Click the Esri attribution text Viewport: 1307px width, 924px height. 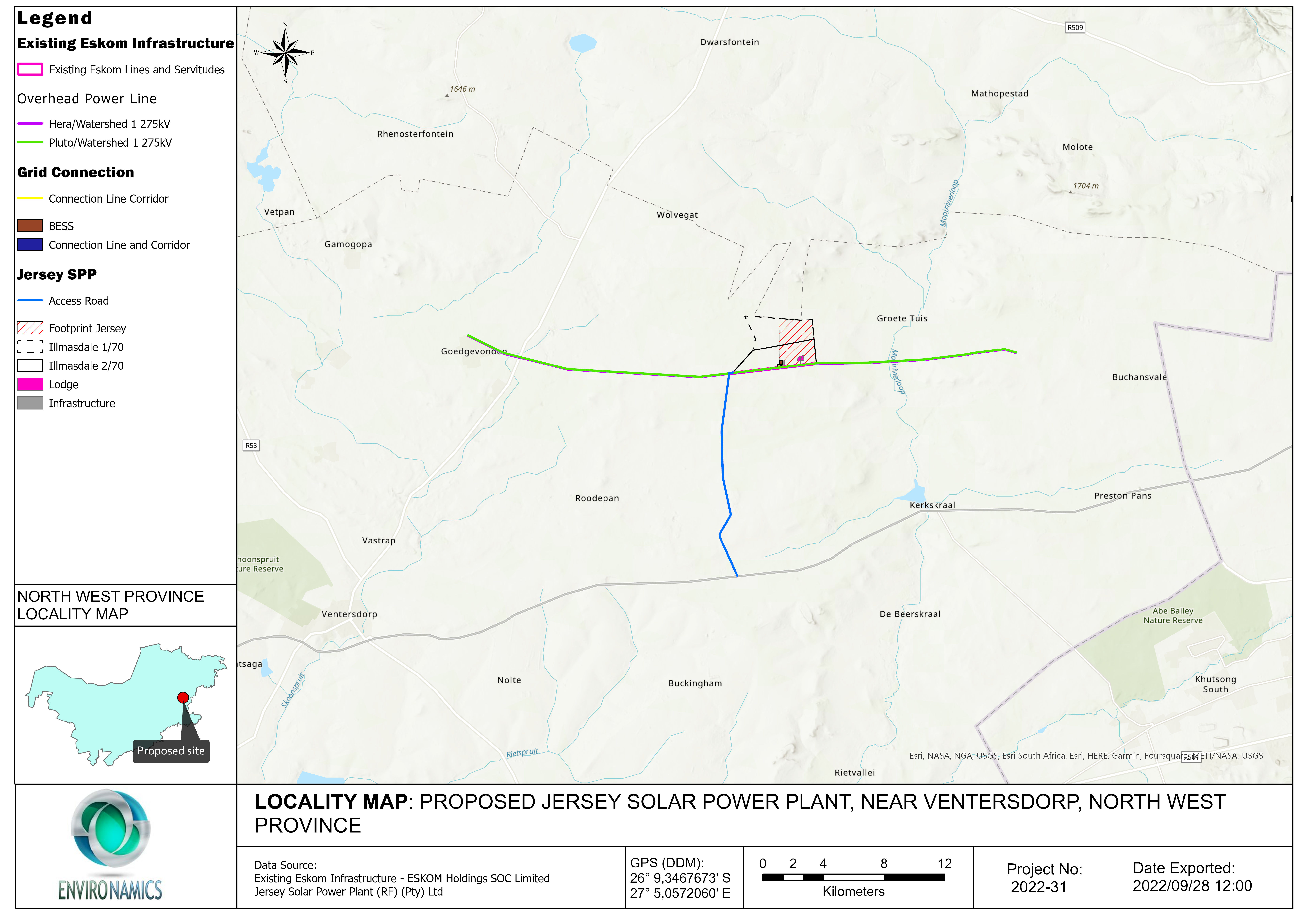click(x=1086, y=756)
